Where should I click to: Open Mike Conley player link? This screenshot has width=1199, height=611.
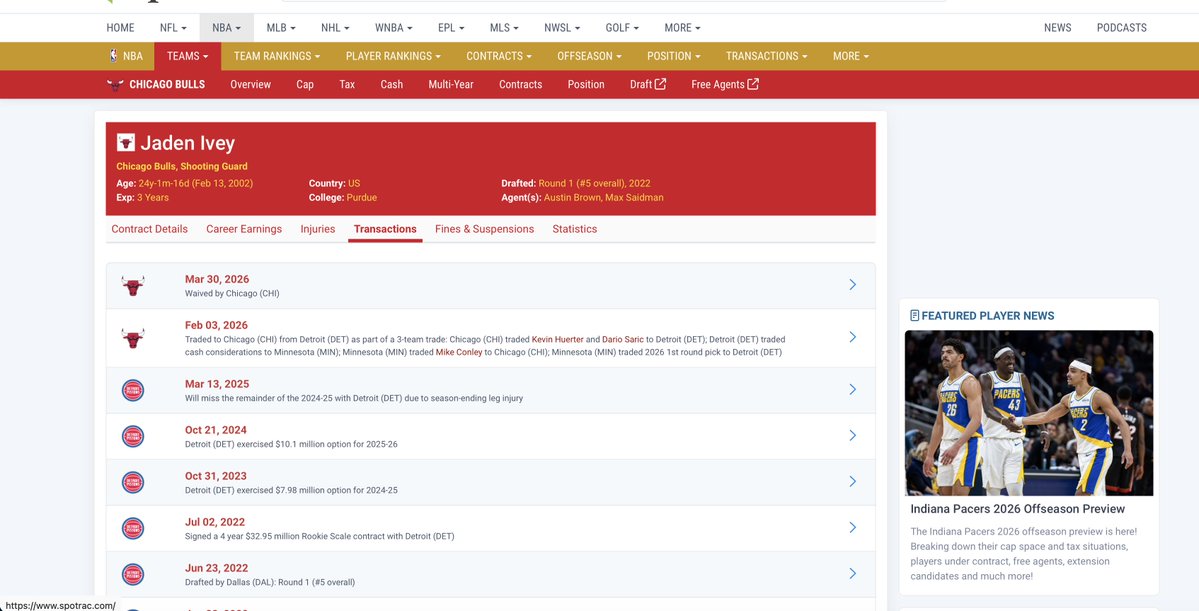pyautogui.click(x=459, y=353)
